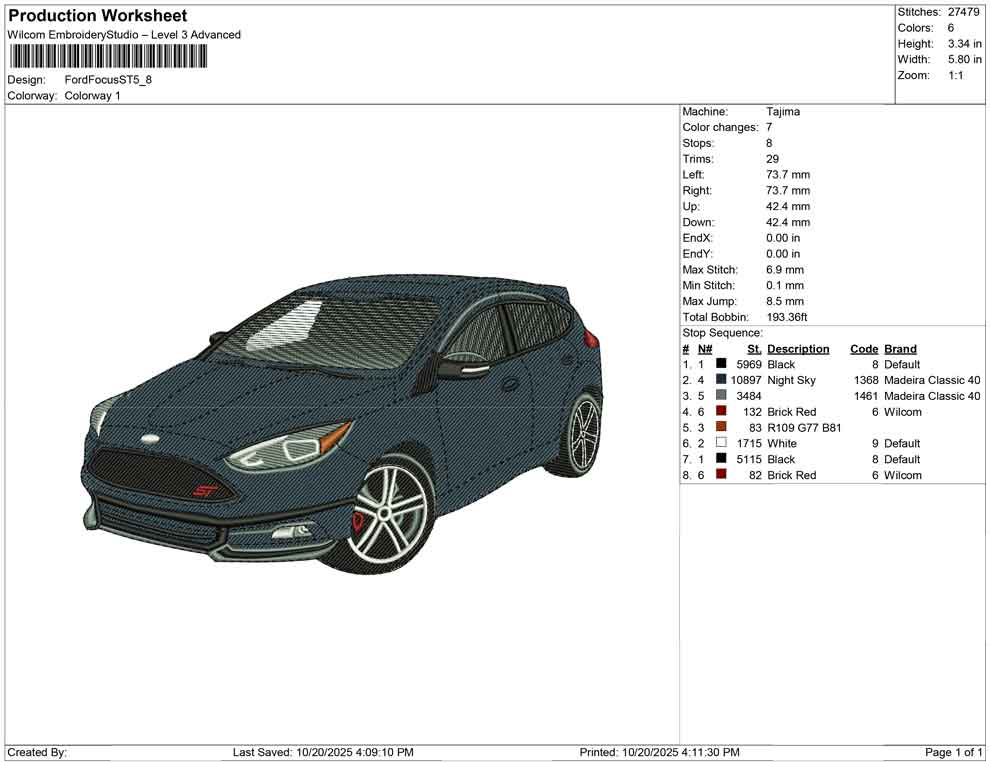
Task: Click the 'Code' column header
Action: click(x=864, y=349)
